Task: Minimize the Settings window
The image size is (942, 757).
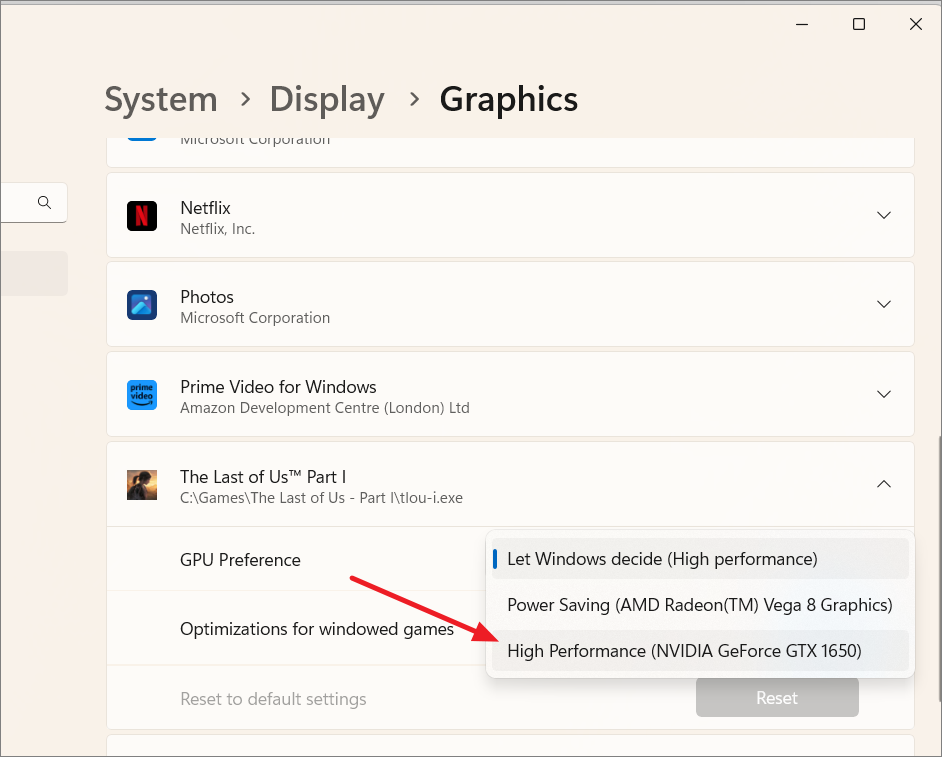Action: click(802, 24)
